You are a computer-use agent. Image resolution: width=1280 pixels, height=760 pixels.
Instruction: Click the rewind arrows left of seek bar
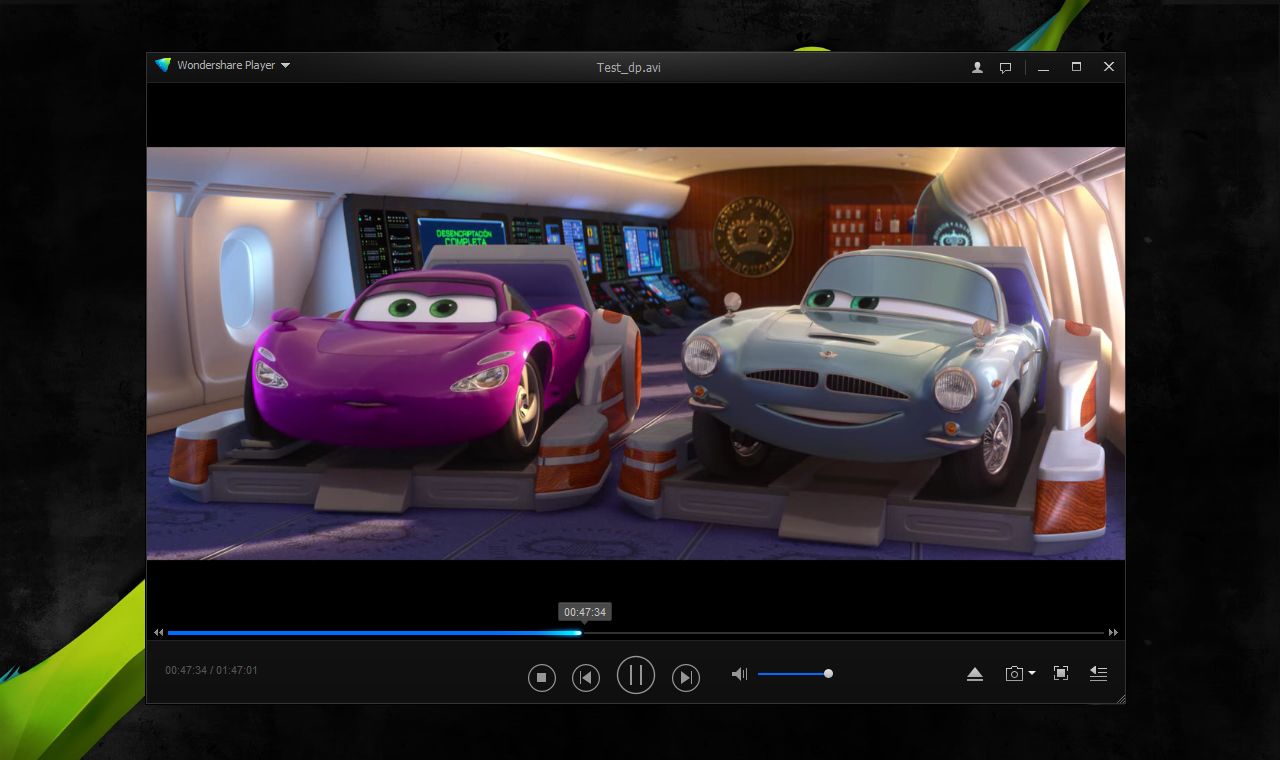point(159,633)
